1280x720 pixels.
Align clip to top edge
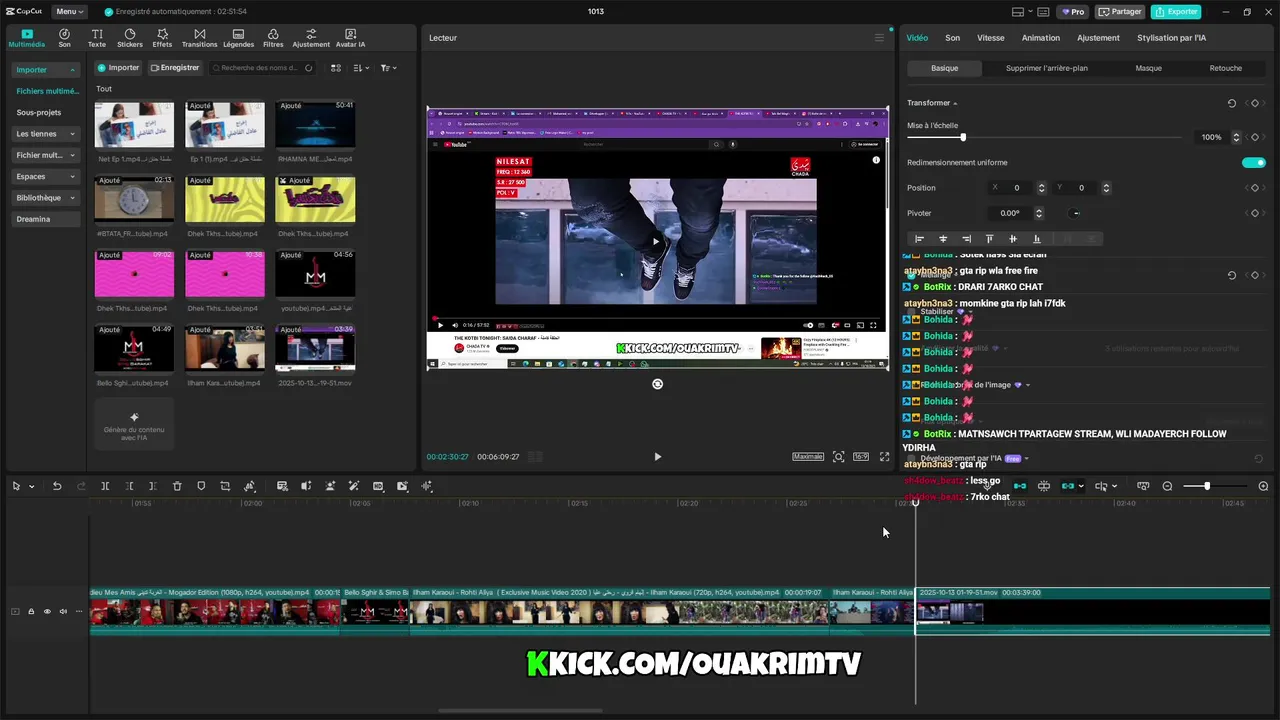tap(990, 239)
